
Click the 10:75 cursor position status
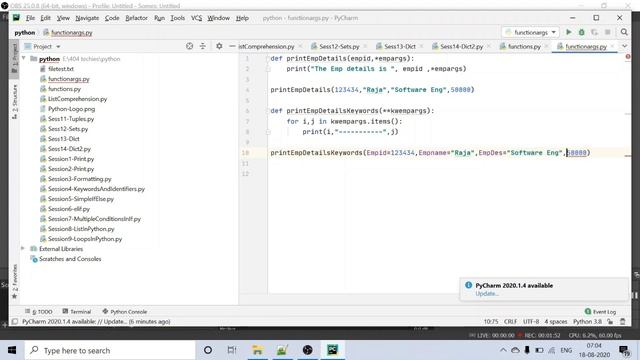click(x=491, y=322)
